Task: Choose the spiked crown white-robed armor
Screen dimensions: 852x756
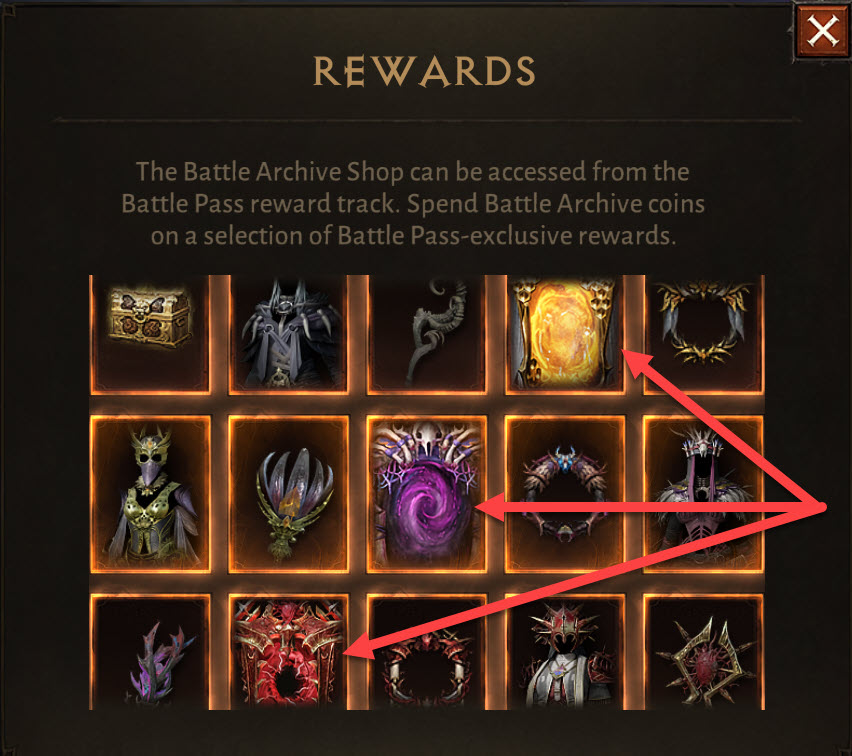Action: [x=565, y=652]
